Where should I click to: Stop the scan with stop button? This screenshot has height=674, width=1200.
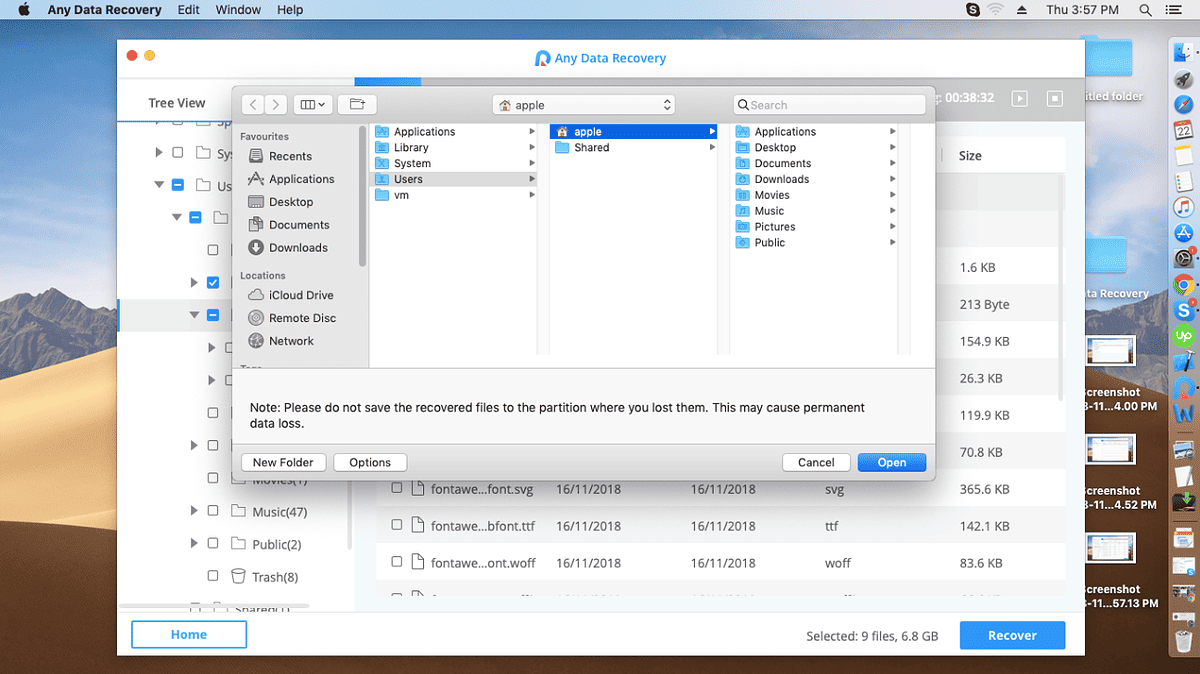click(x=1055, y=98)
